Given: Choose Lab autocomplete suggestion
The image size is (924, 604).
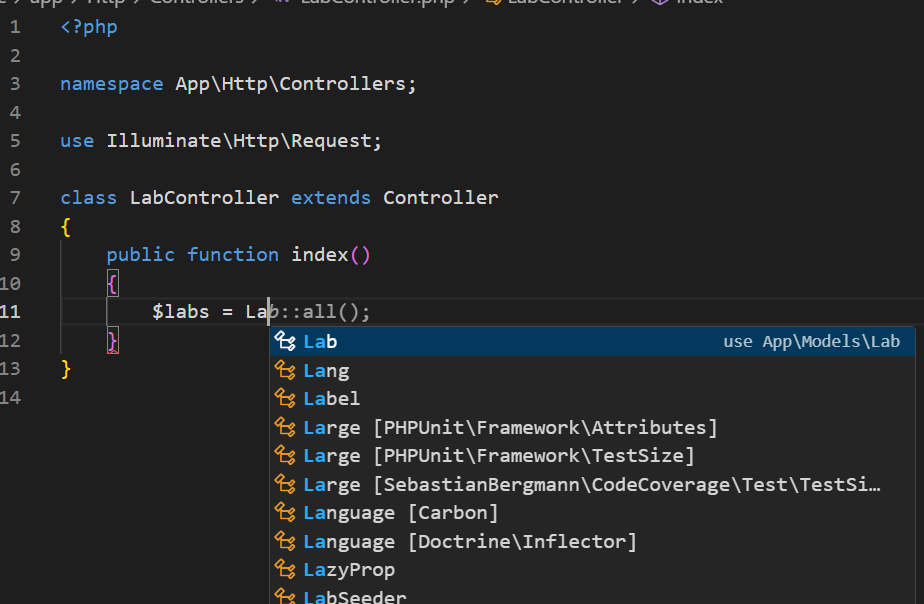Looking at the screenshot, I should 592,341.
